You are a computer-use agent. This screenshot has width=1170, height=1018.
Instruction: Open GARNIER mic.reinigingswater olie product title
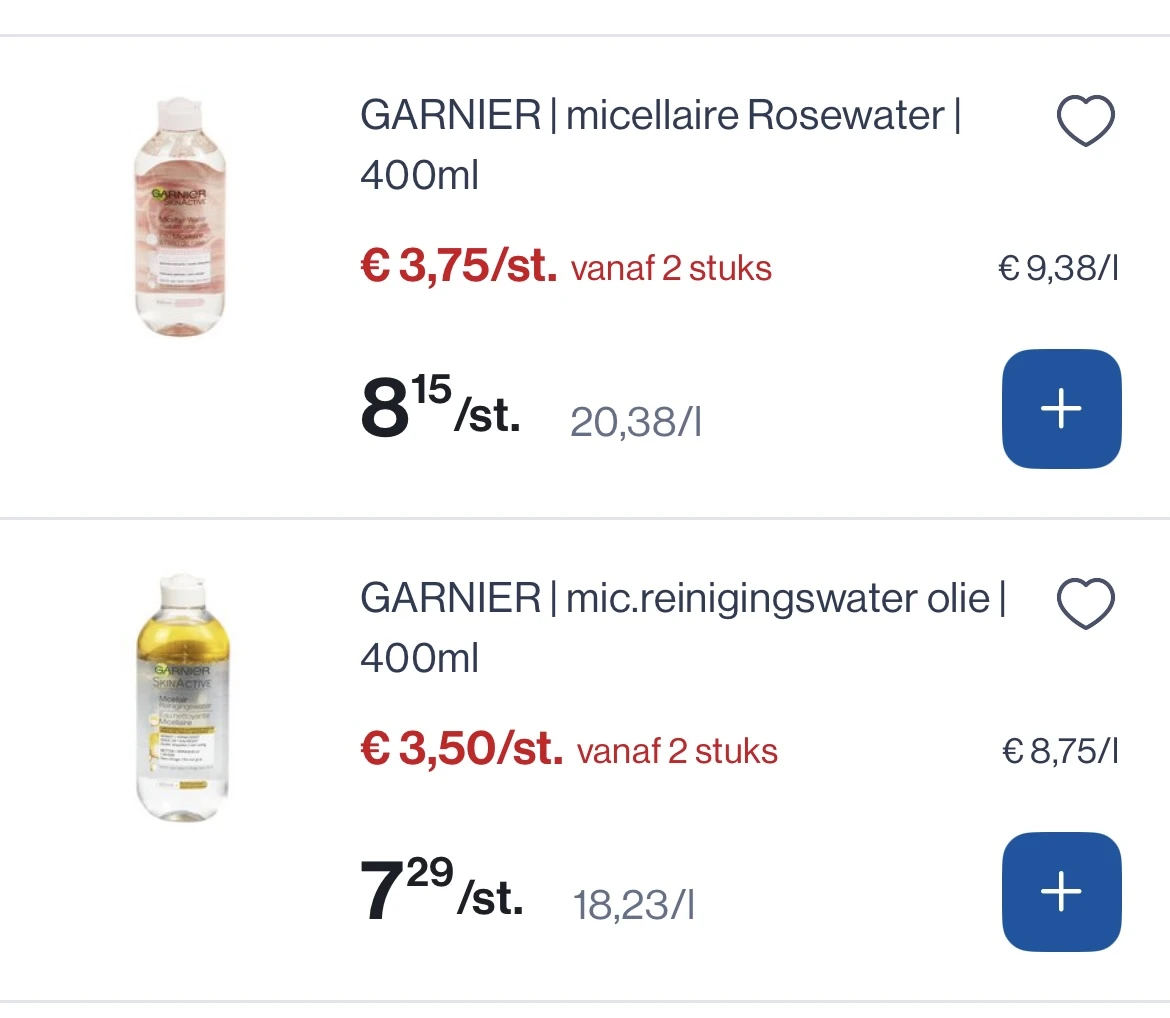coord(683,599)
